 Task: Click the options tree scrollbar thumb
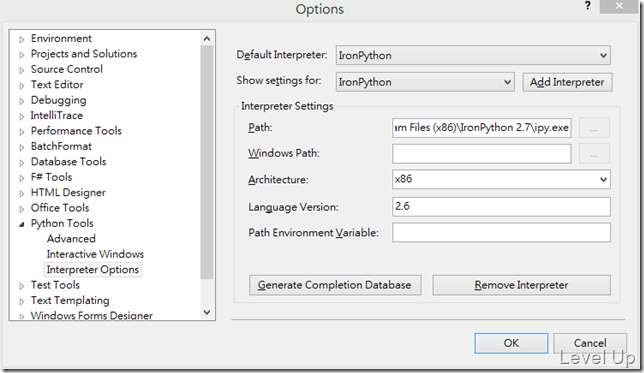click(x=207, y=162)
